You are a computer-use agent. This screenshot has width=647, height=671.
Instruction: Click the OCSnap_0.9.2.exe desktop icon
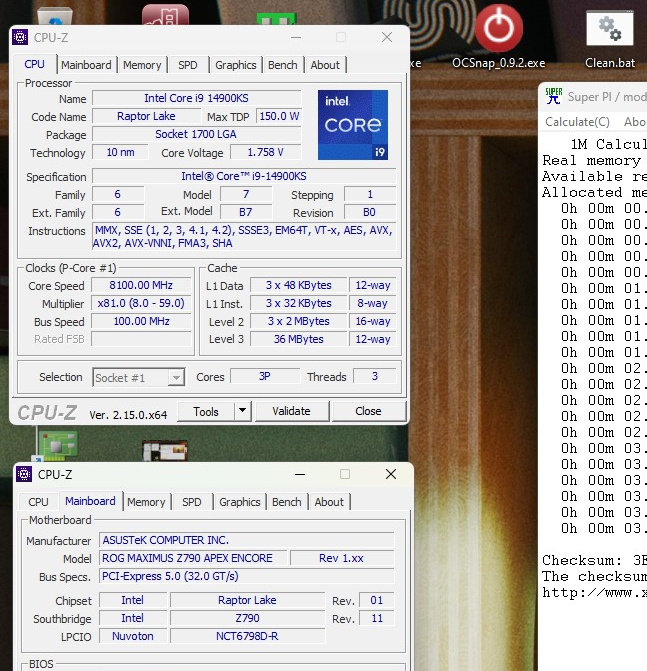click(x=499, y=36)
